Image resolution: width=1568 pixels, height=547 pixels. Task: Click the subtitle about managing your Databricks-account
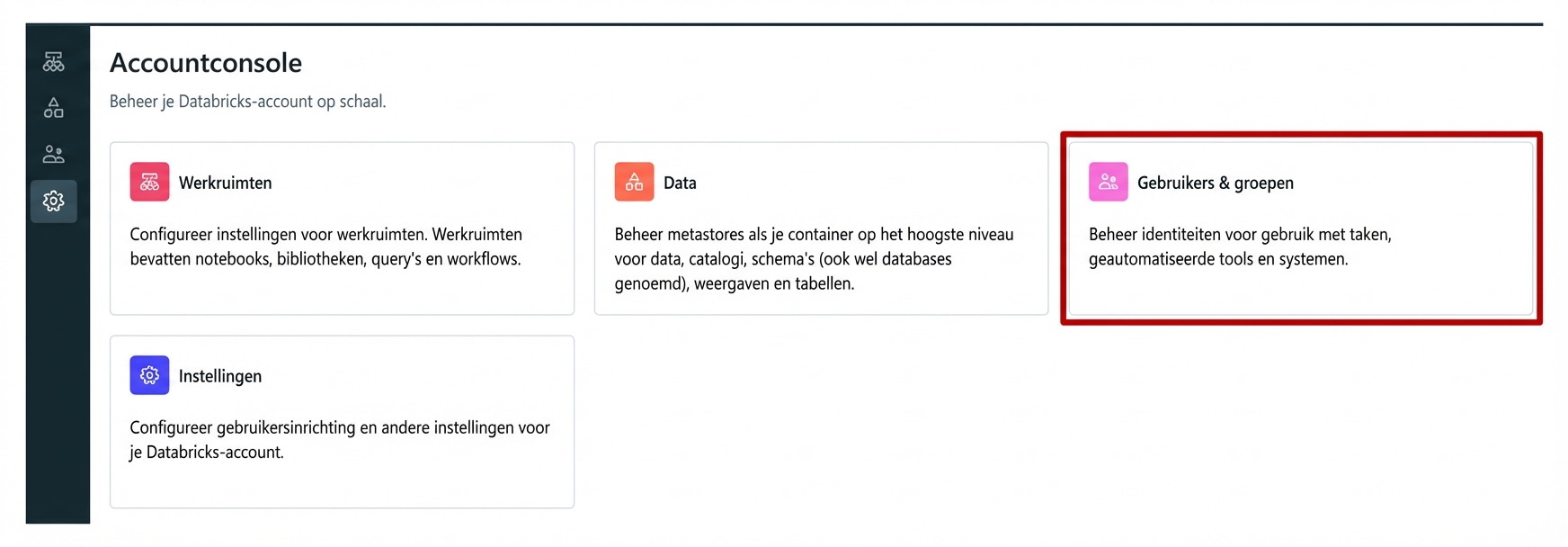247,101
